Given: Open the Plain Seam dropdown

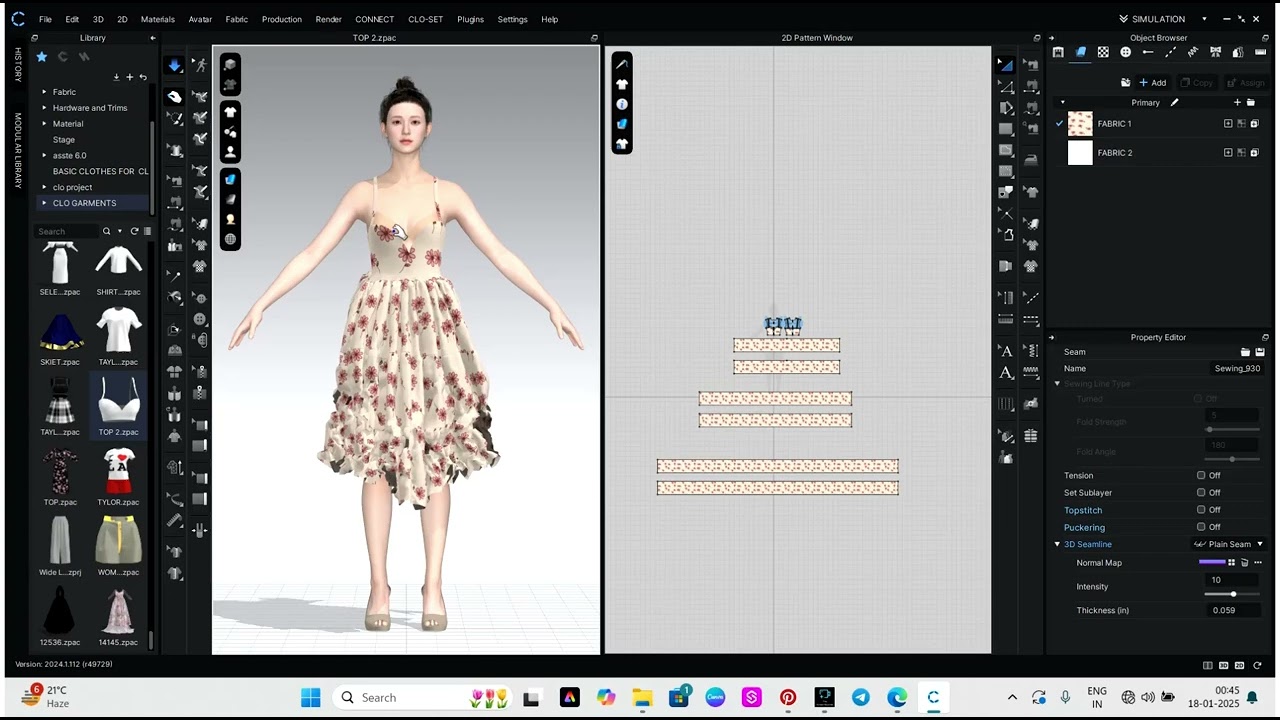Looking at the screenshot, I should [1228, 544].
